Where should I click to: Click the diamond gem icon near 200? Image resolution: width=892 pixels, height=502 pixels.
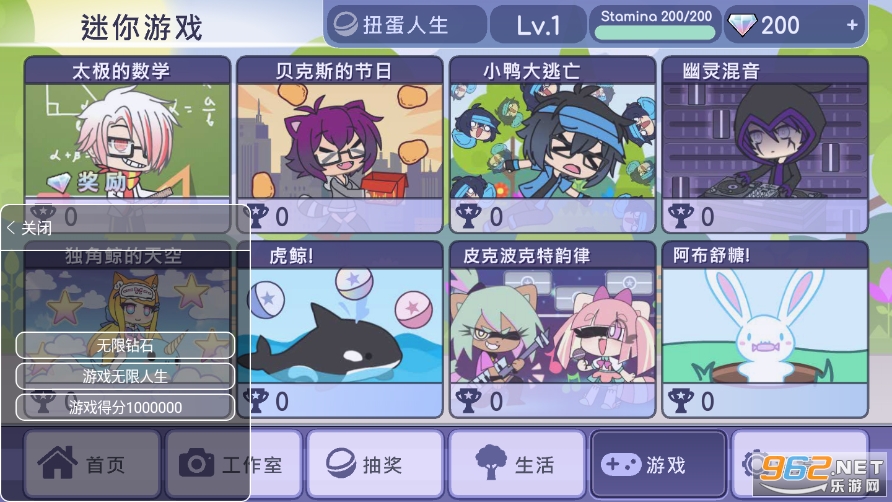pyautogui.click(x=742, y=25)
